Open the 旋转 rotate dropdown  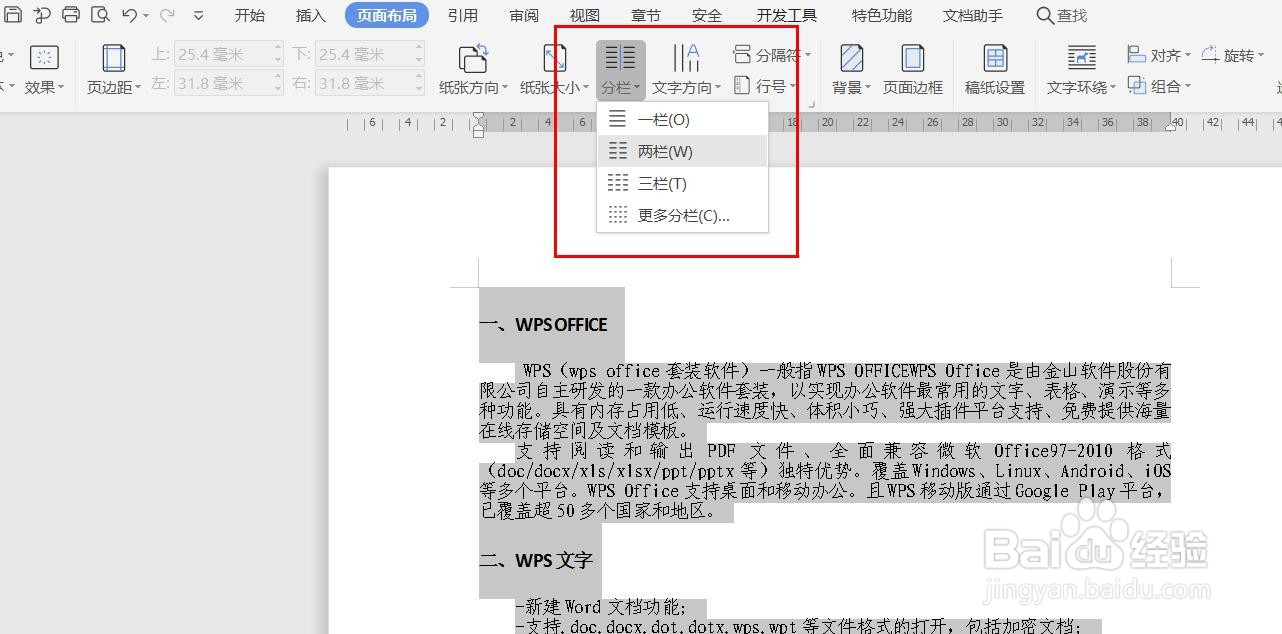(x=1232, y=55)
